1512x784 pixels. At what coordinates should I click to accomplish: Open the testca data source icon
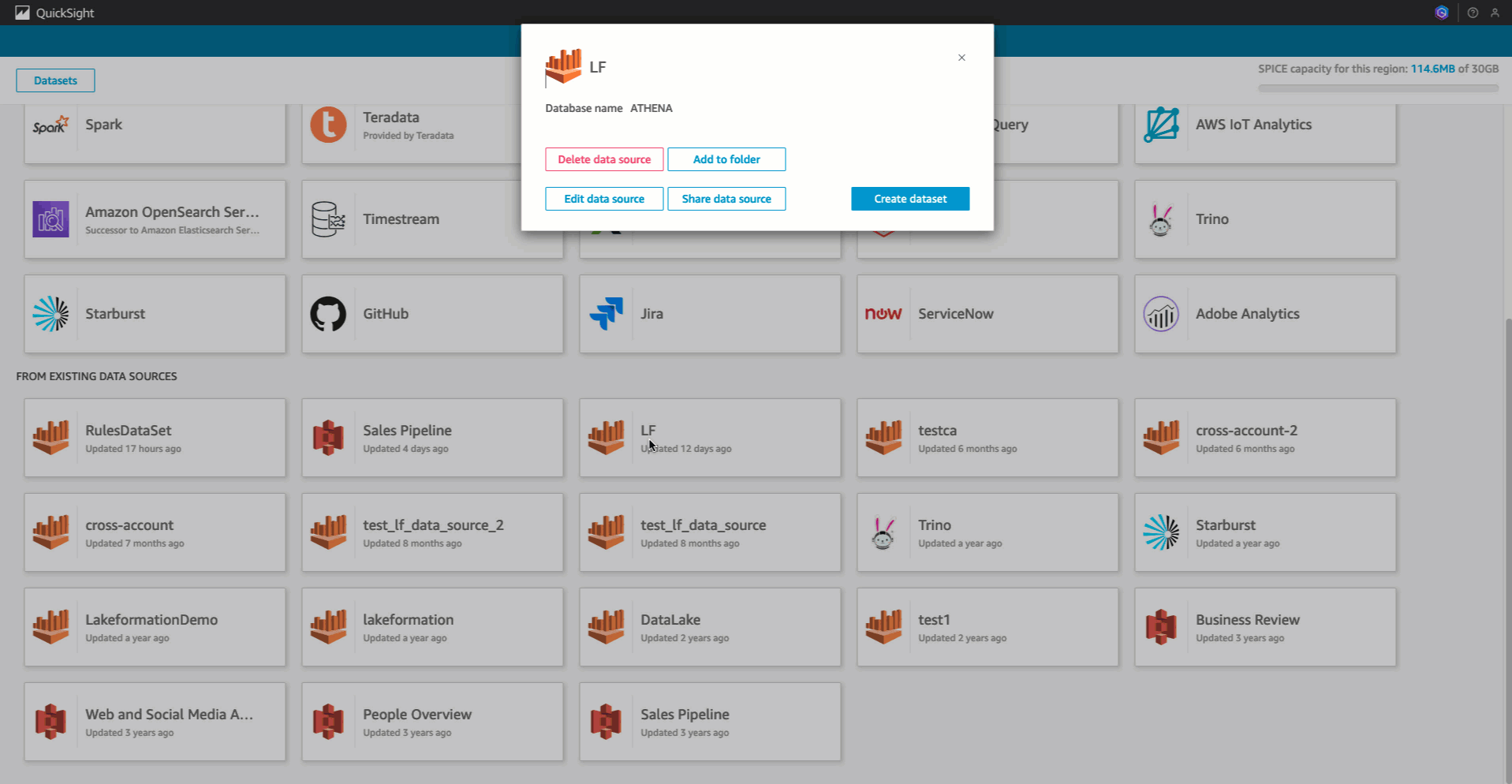(x=883, y=438)
